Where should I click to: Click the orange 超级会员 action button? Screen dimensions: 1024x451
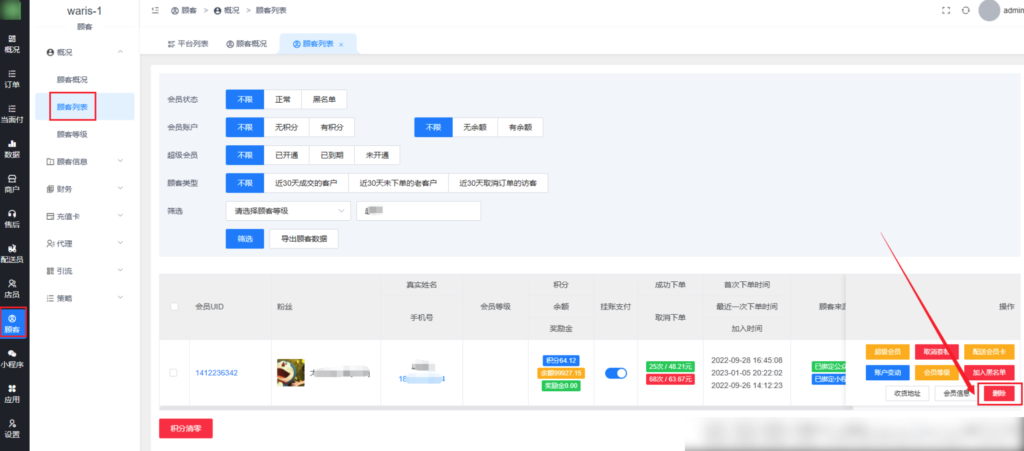click(x=889, y=352)
